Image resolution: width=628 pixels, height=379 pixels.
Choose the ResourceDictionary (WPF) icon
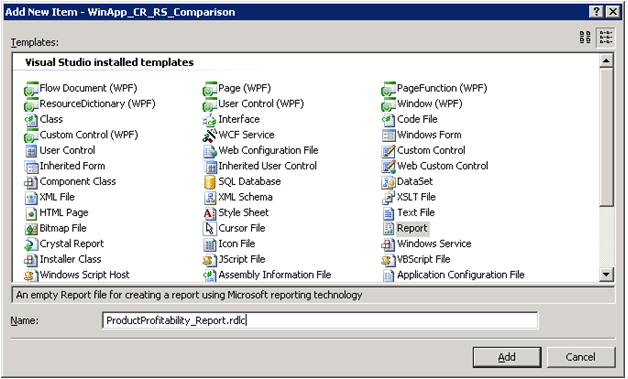point(31,104)
